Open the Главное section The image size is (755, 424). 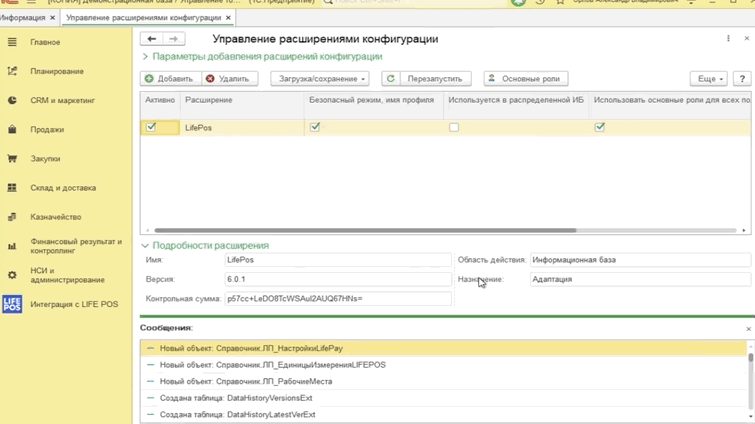click(45, 42)
